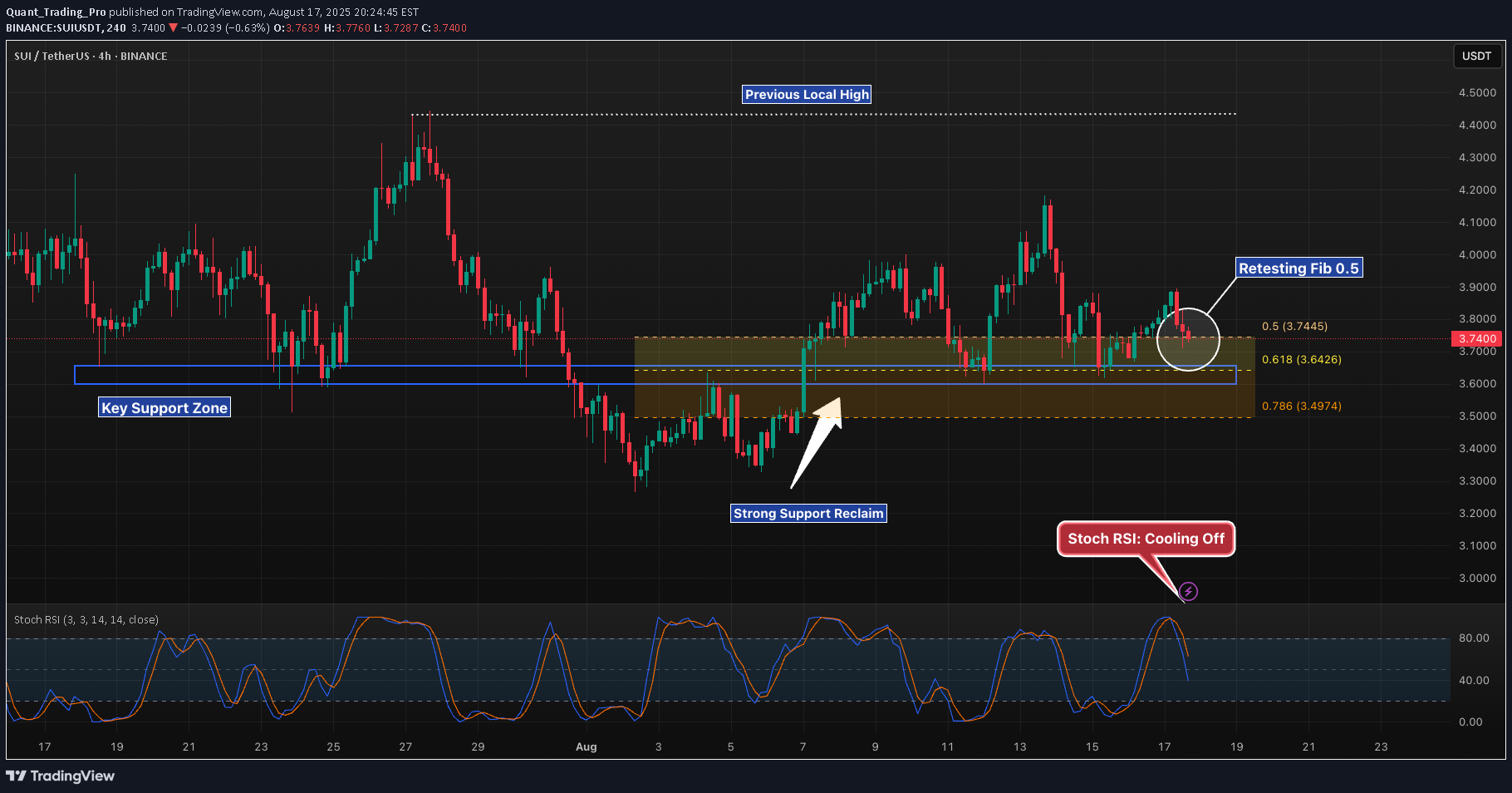The width and height of the screenshot is (1512, 793).
Task: Click the 40.00 Stoch RSI axis label
Action: pos(1474,680)
